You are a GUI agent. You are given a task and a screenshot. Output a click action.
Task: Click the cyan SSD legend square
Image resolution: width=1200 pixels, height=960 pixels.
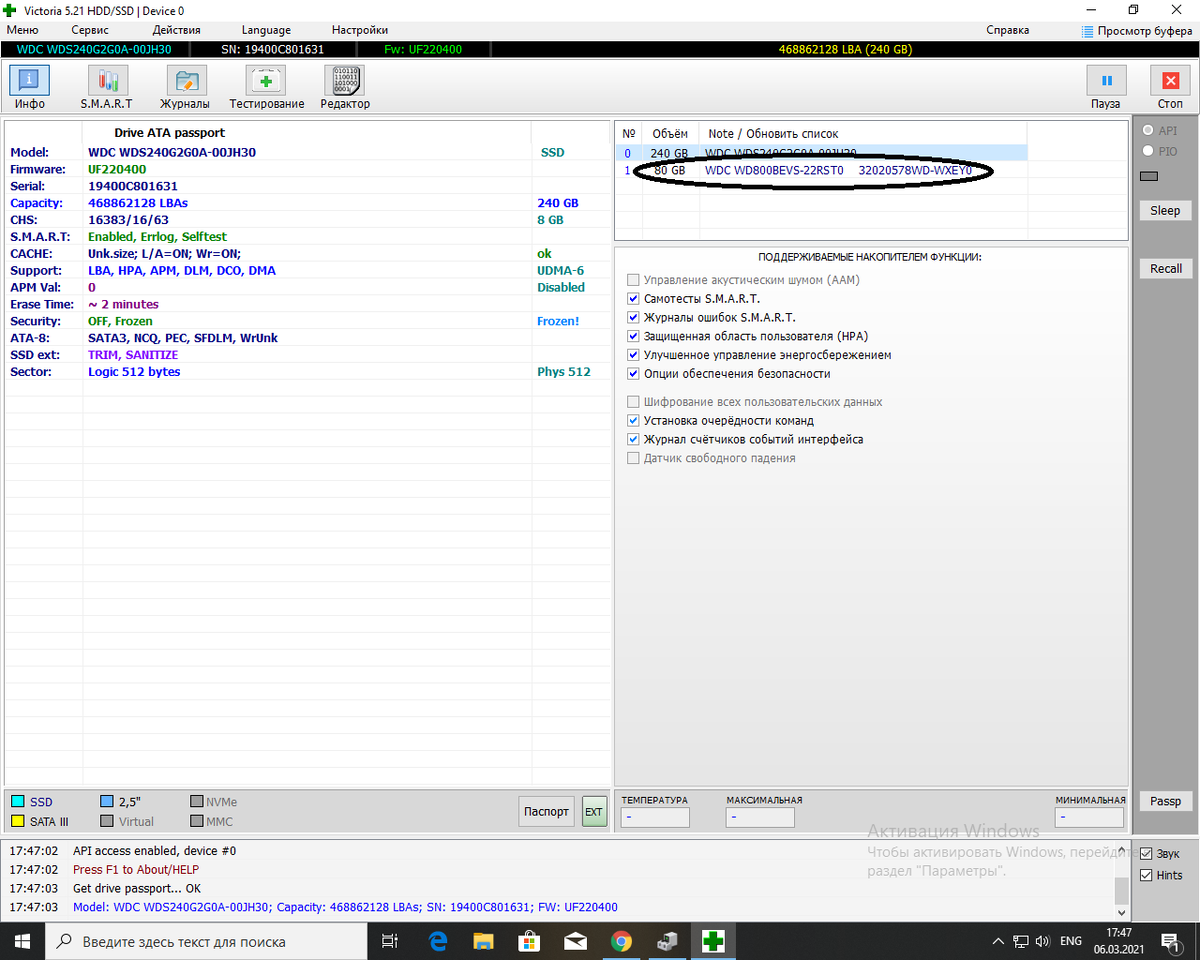[x=17, y=802]
